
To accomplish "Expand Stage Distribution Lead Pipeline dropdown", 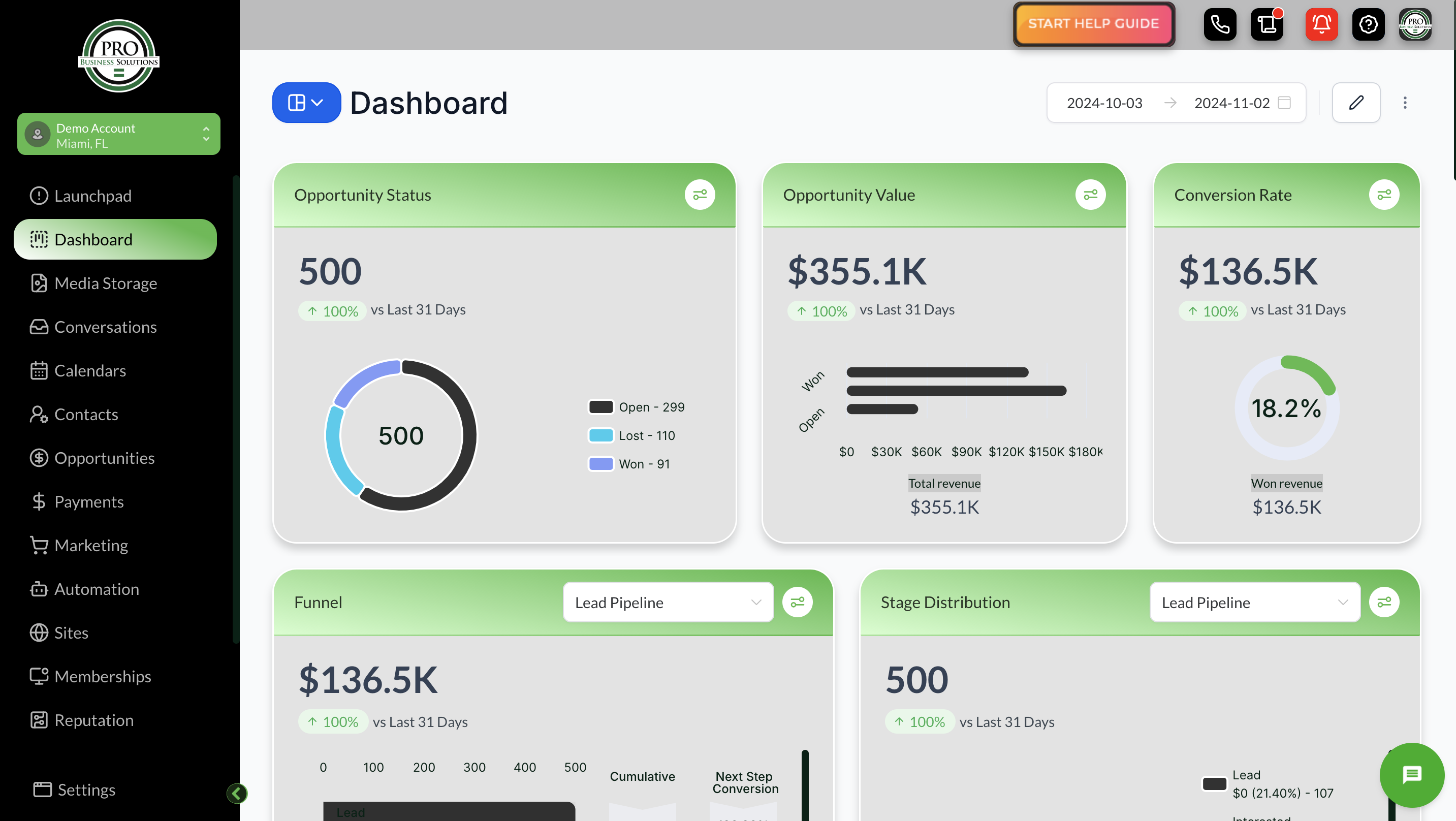I will tap(1254, 603).
